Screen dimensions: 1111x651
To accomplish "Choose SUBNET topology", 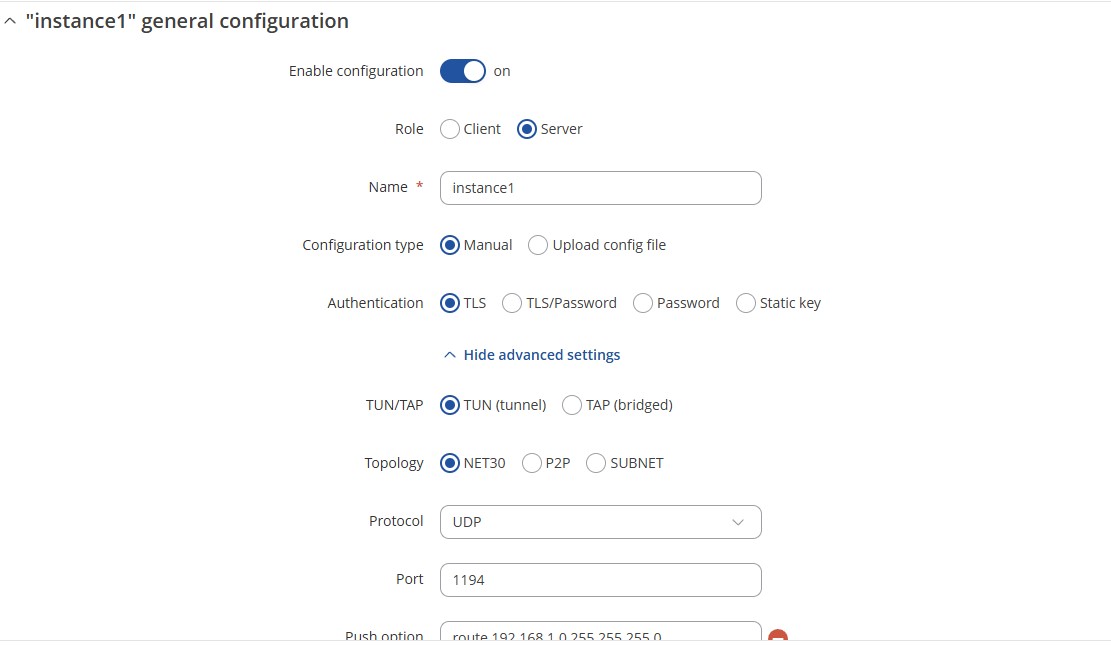I will click(596, 463).
